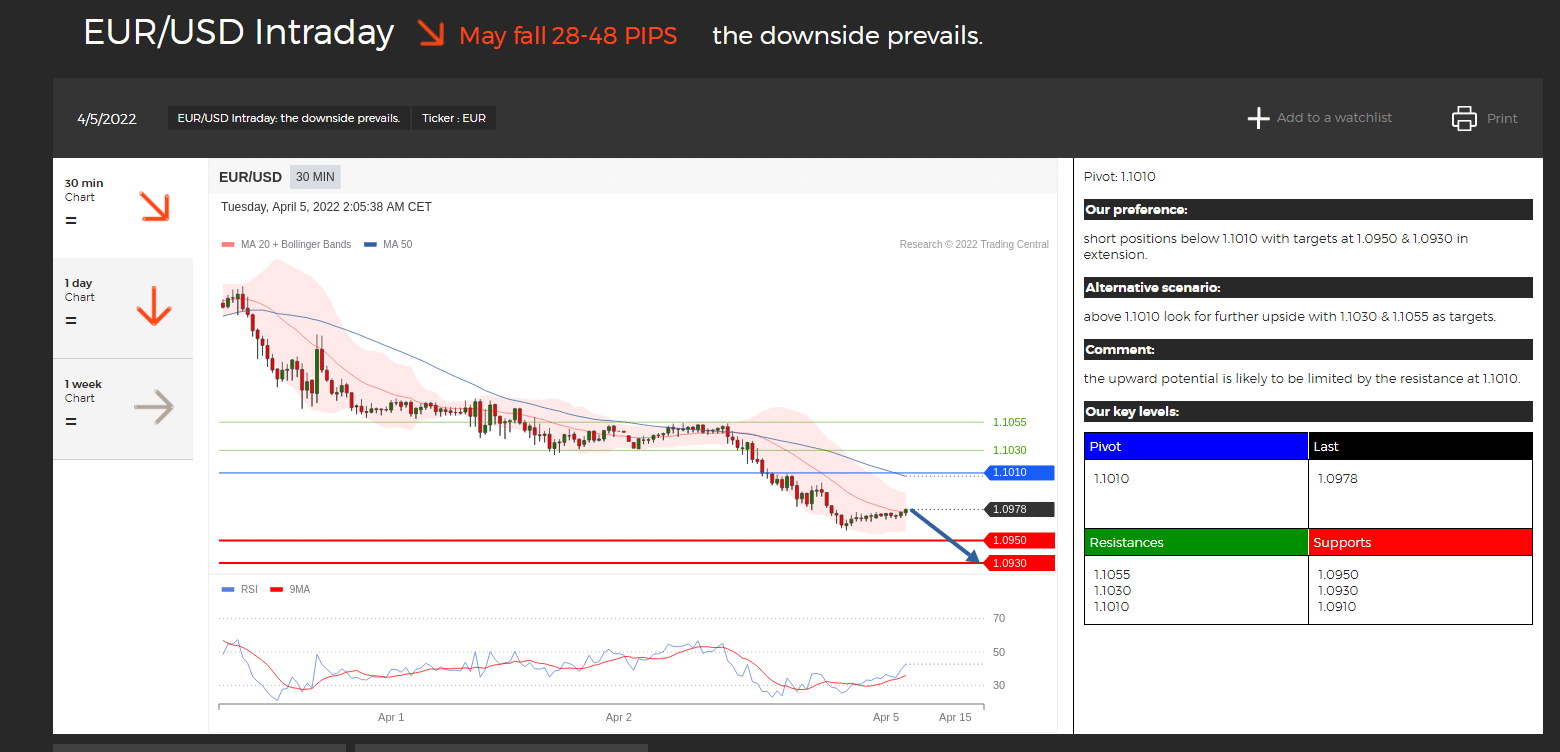The height and width of the screenshot is (752, 1560).
Task: Click the green 1.1055 resistance label on chart
Action: point(1010,422)
